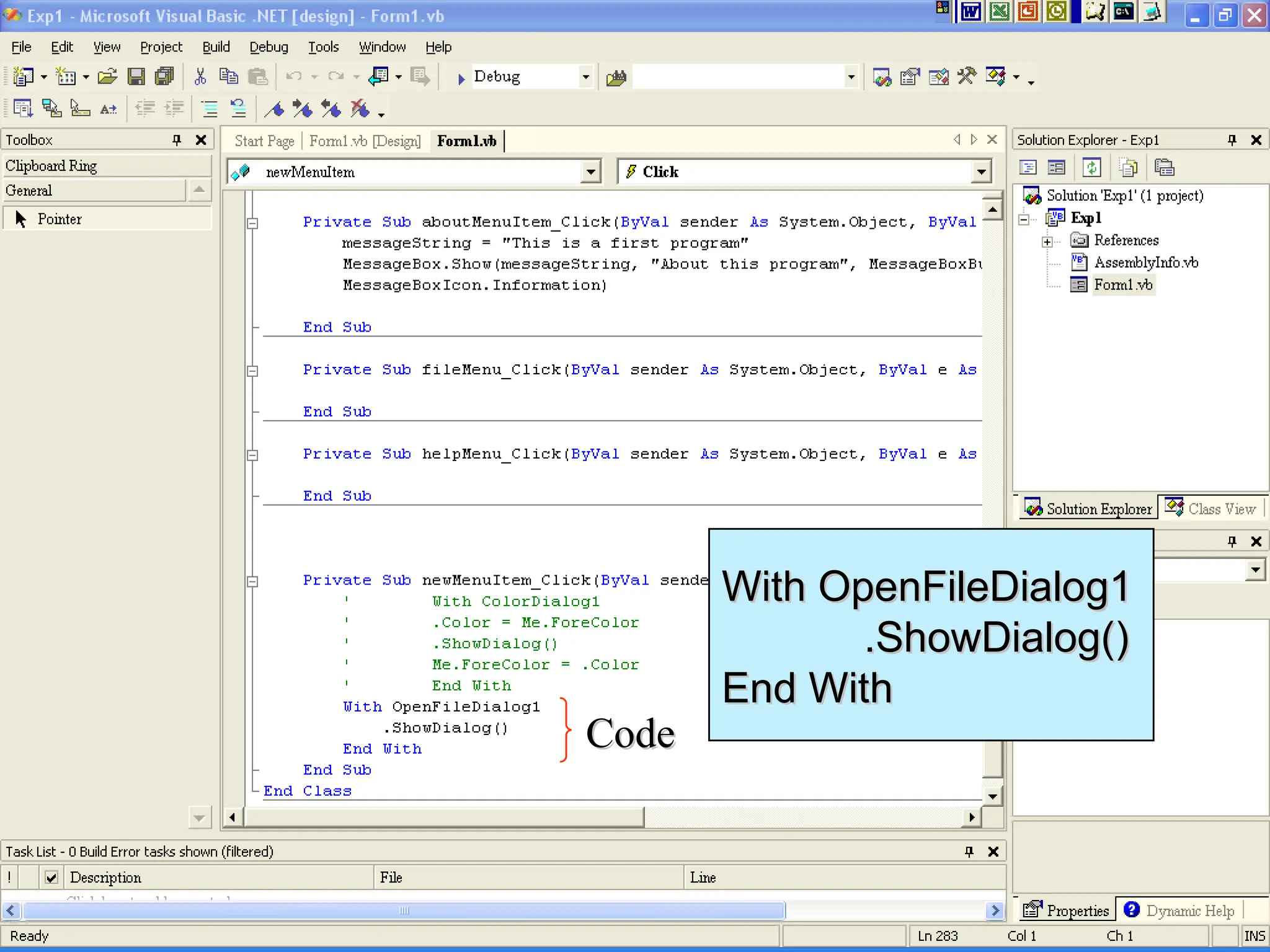Click the Paste toolbar icon
This screenshot has height=952, width=1270.
tap(257, 77)
